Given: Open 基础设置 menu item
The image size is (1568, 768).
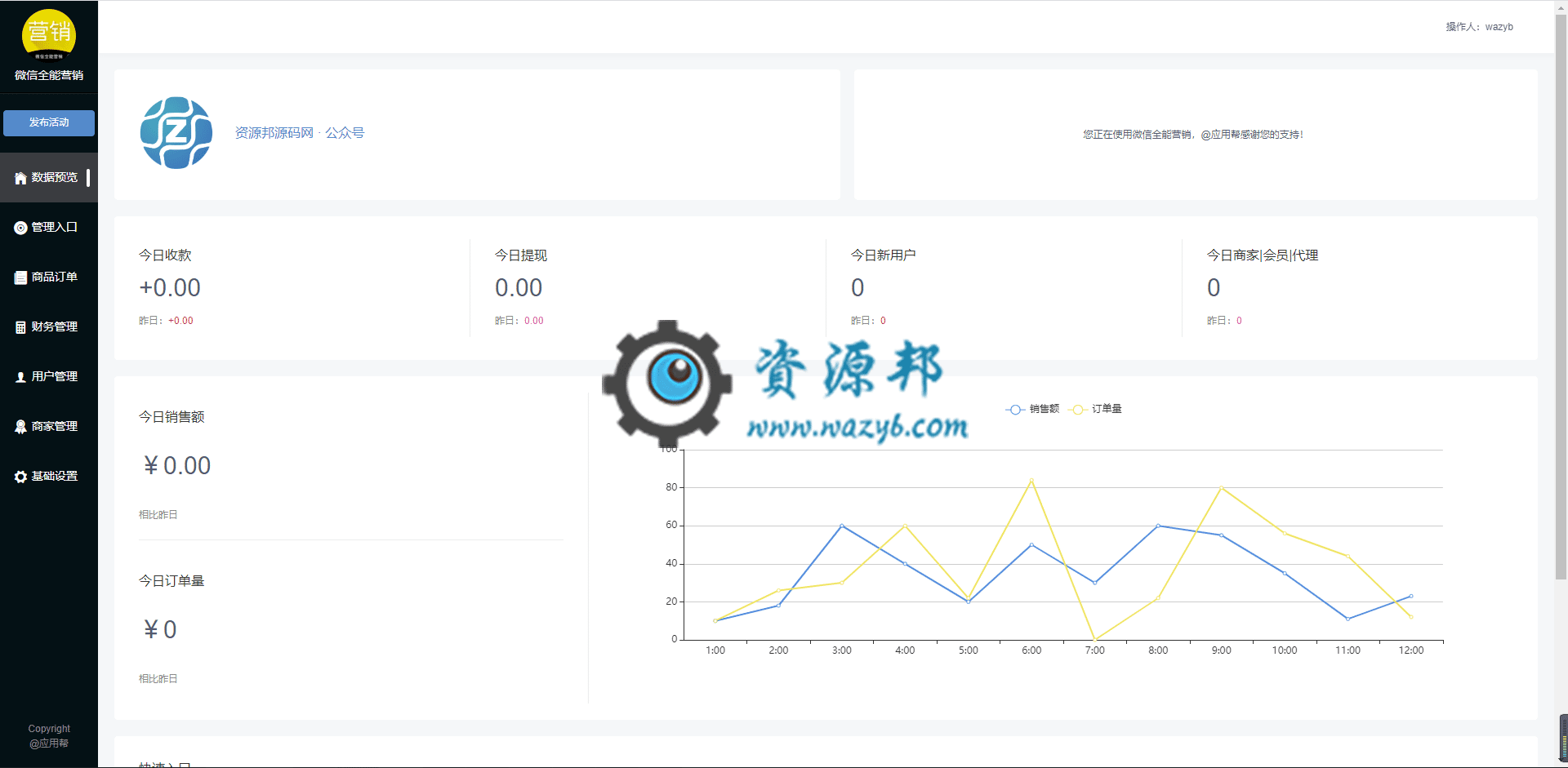Looking at the screenshot, I should tap(49, 476).
